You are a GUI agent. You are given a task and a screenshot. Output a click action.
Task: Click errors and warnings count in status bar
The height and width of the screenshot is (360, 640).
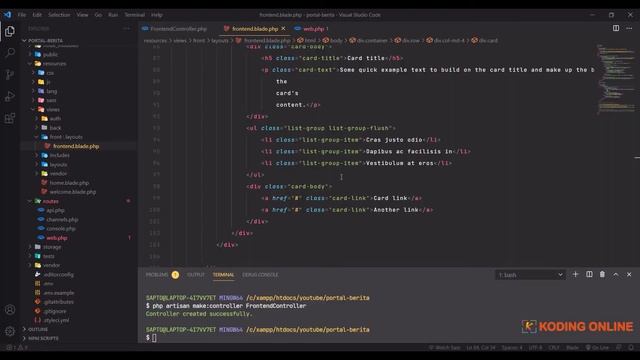[x=17, y=347]
